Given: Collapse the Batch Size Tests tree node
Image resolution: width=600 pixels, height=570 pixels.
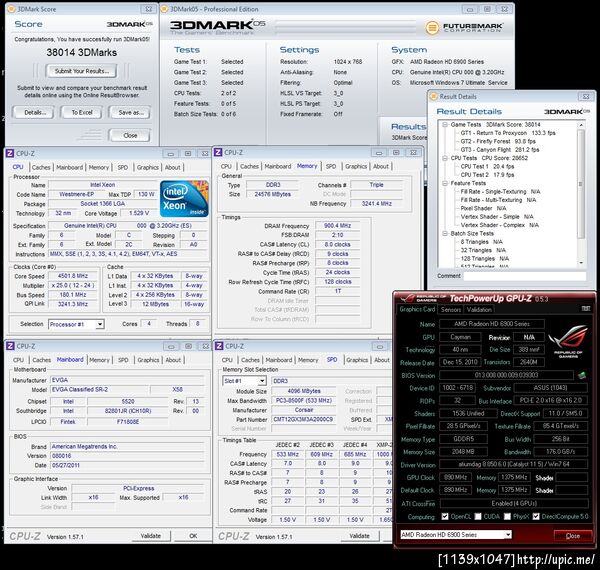Looking at the screenshot, I should coord(445,233).
